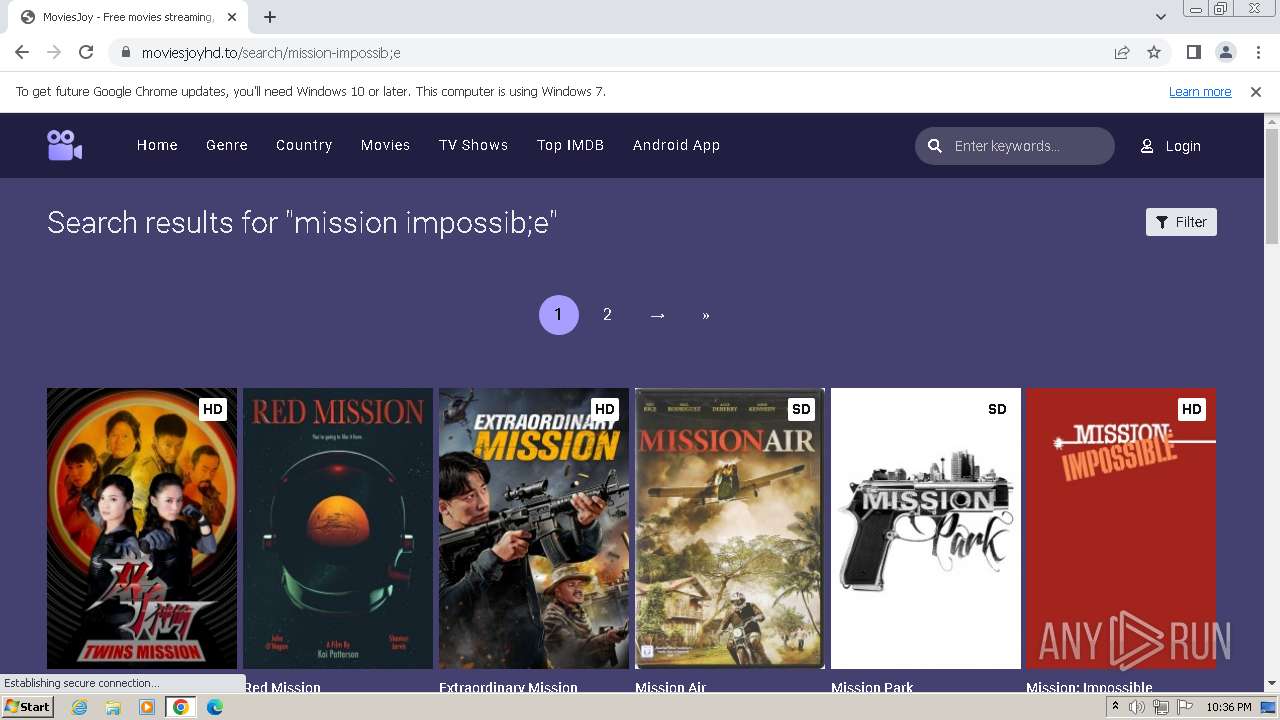This screenshot has width=1280, height=720.
Task: Click the "Search results for" heading
Action: click(302, 222)
